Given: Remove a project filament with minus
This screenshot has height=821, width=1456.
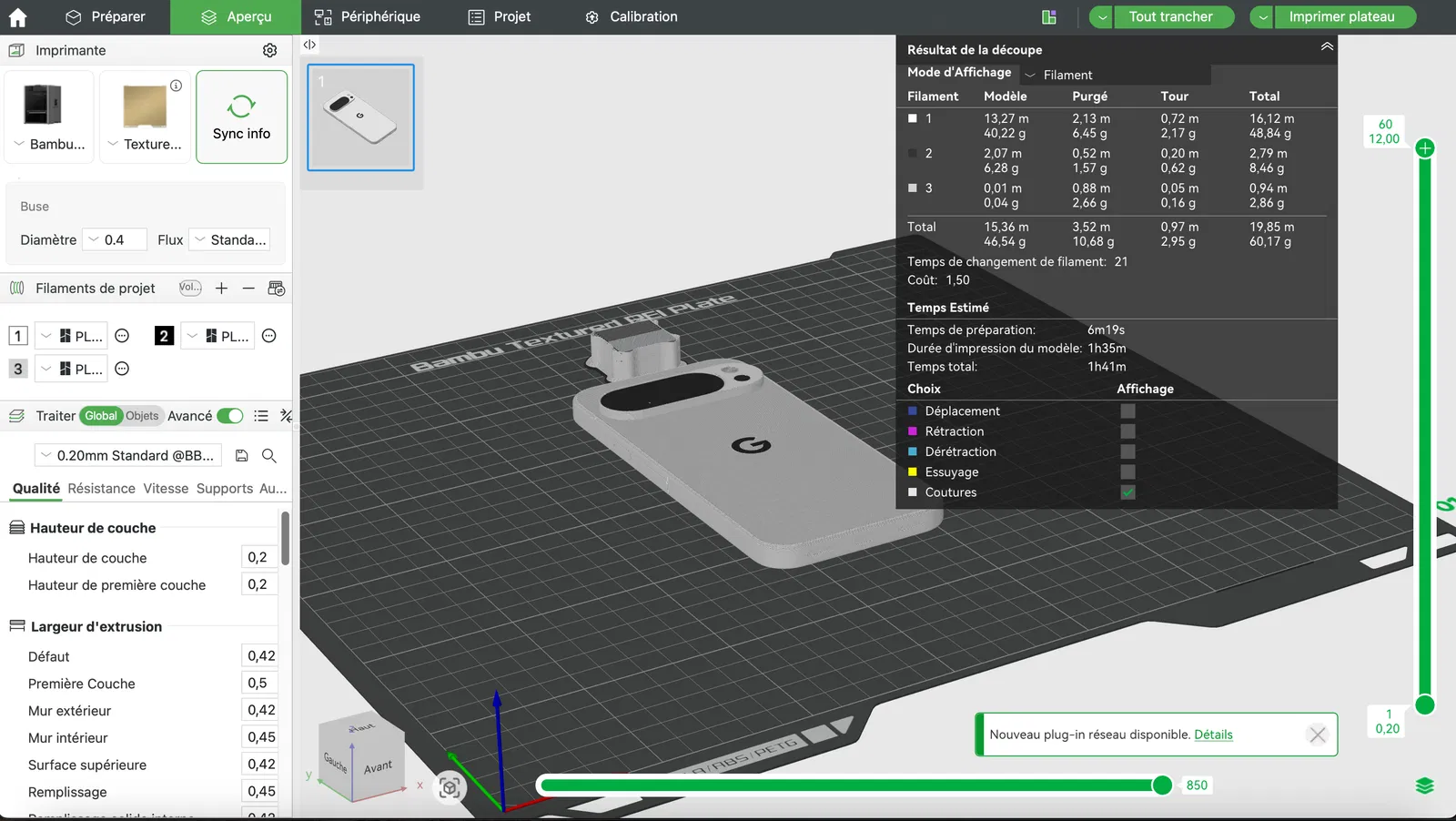Looking at the screenshot, I should pos(248,289).
